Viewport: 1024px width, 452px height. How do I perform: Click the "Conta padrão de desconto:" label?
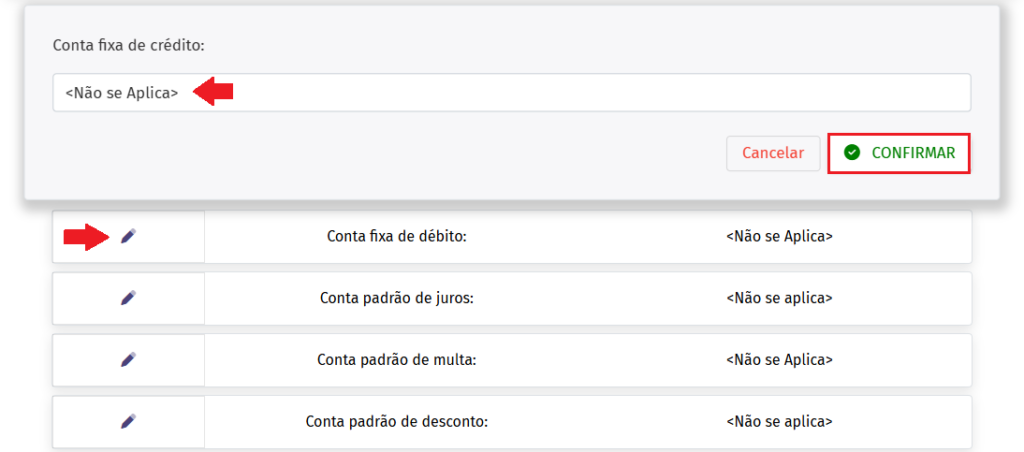[396, 421]
